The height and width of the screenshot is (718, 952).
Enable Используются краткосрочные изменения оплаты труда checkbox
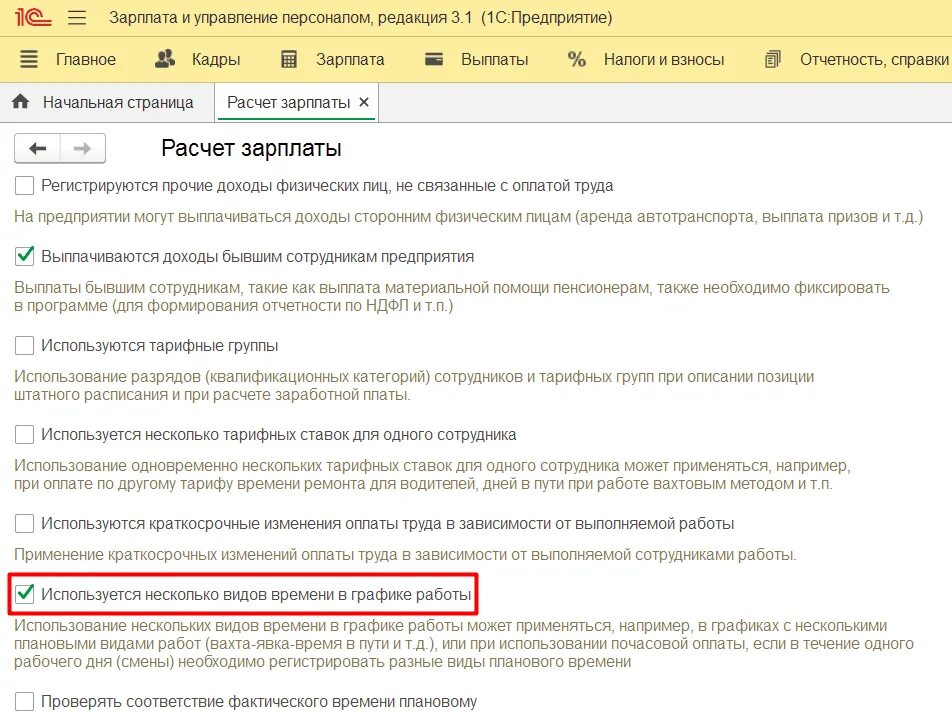click(x=24, y=523)
